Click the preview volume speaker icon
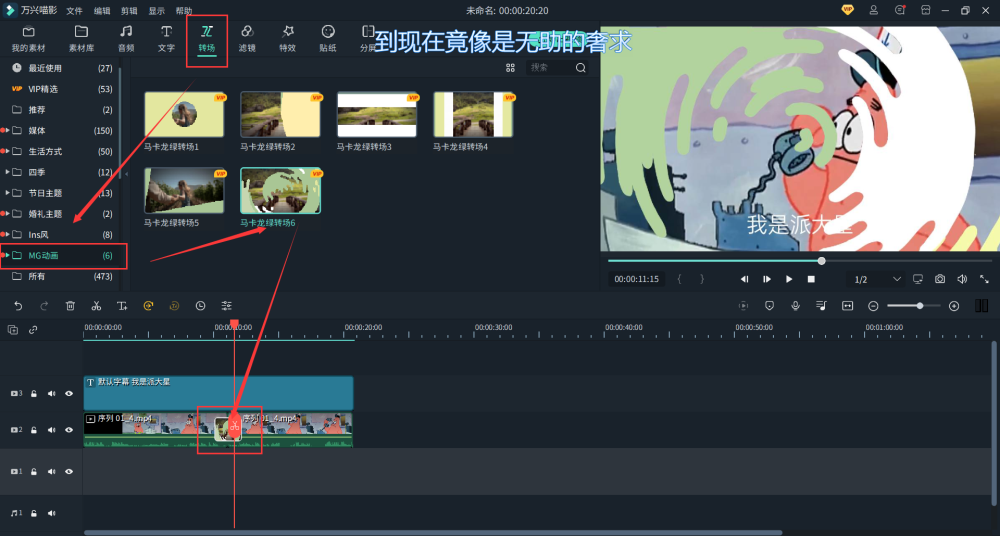The height and width of the screenshot is (536, 1000). tap(962, 279)
